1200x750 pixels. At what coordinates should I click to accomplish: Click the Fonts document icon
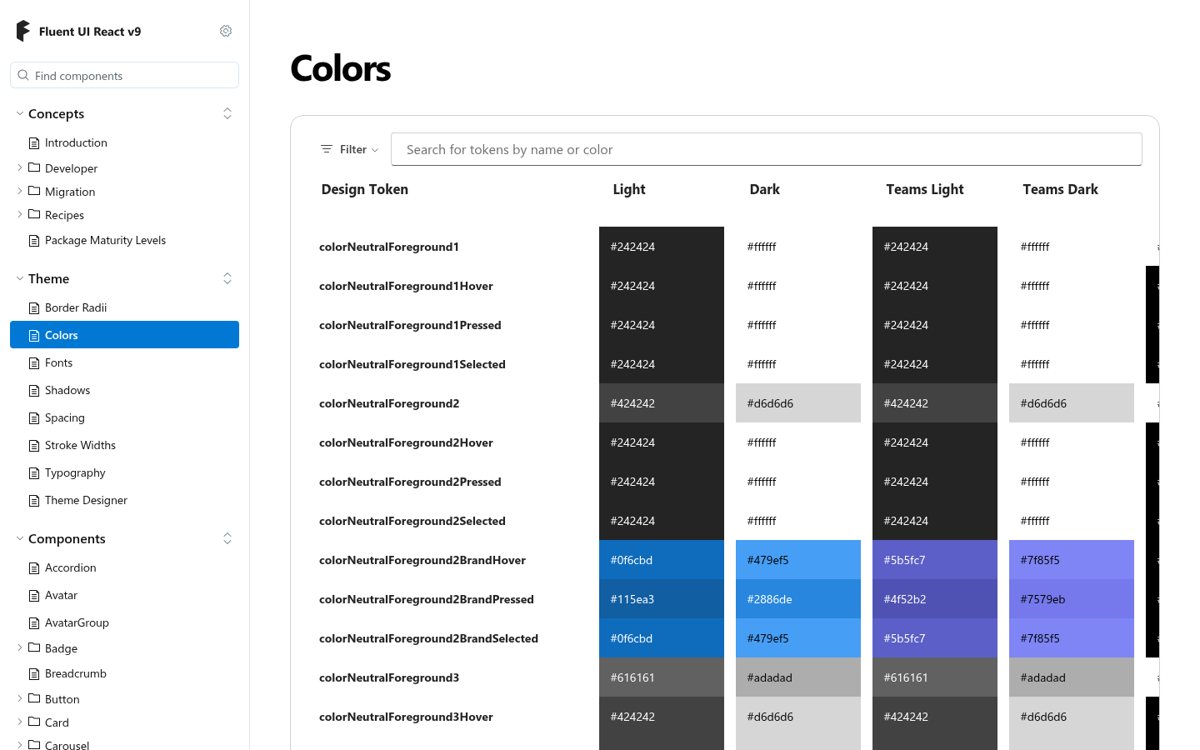34,363
